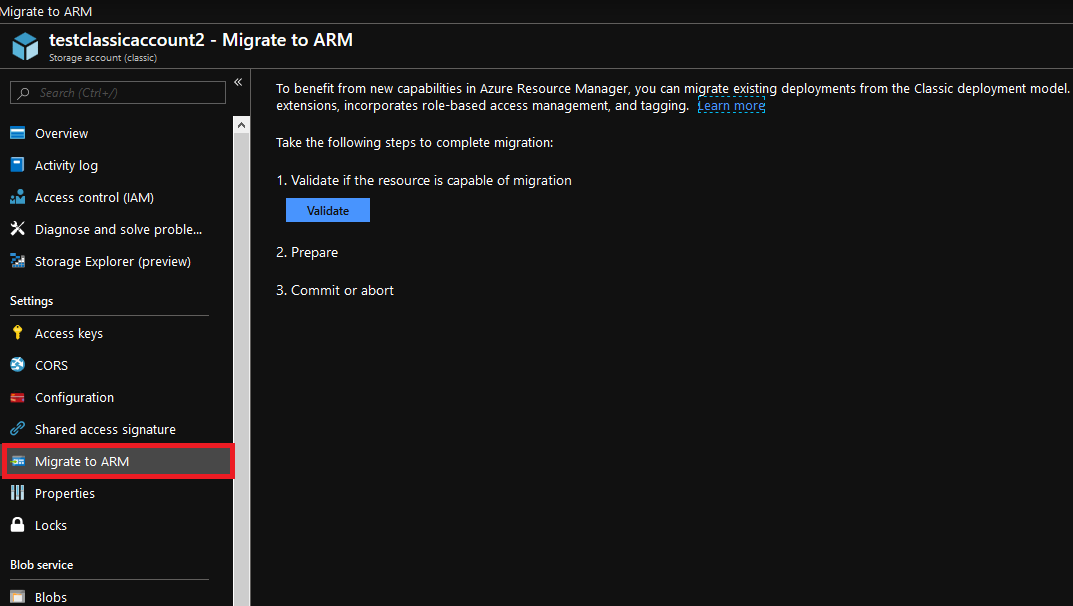Collapse the sidebar with double chevron
Image resolution: width=1073 pixels, height=606 pixels.
tap(238, 82)
